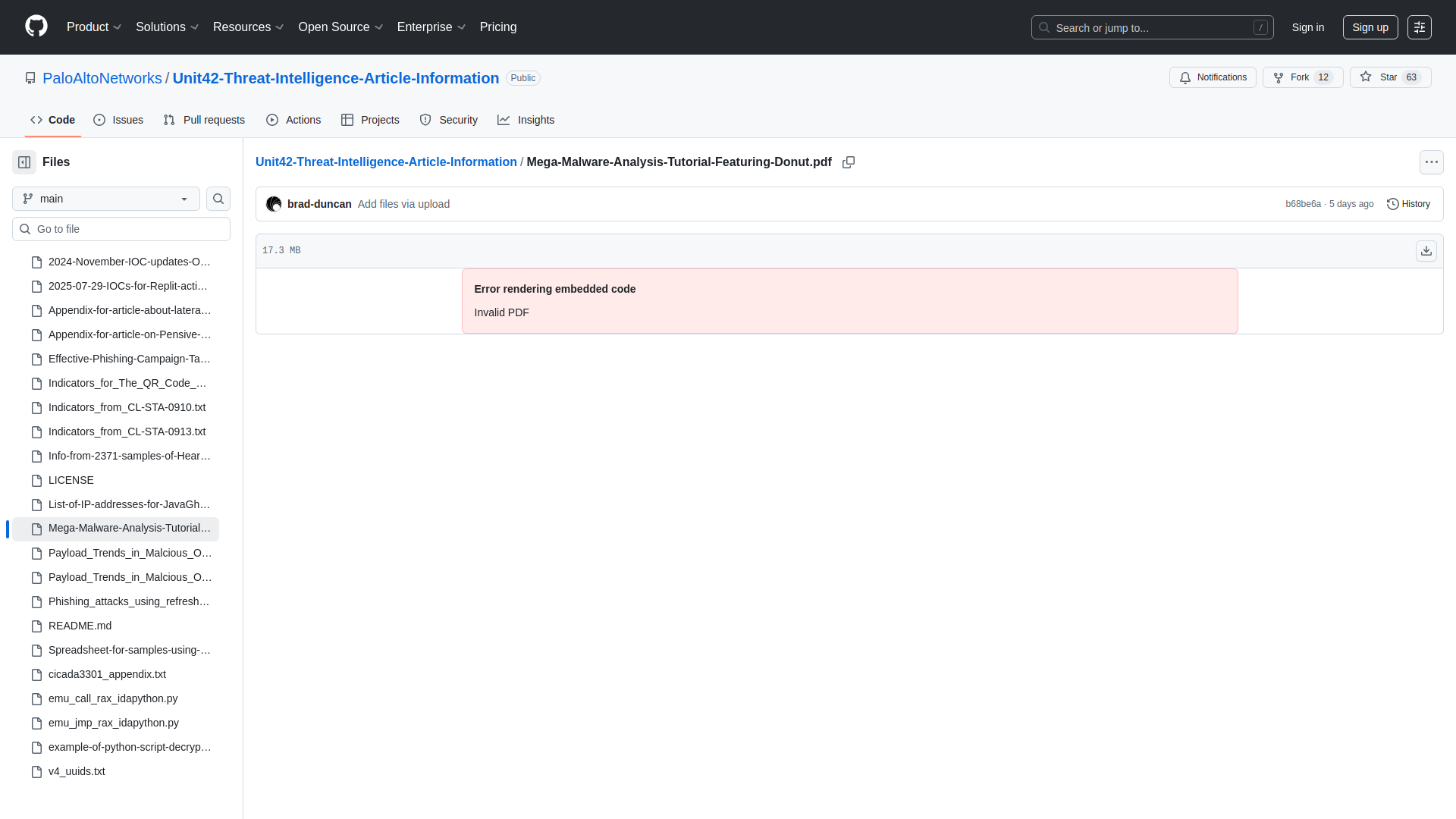Search this repository's files icon
Viewport: 1456px width, 819px height.
218,199
